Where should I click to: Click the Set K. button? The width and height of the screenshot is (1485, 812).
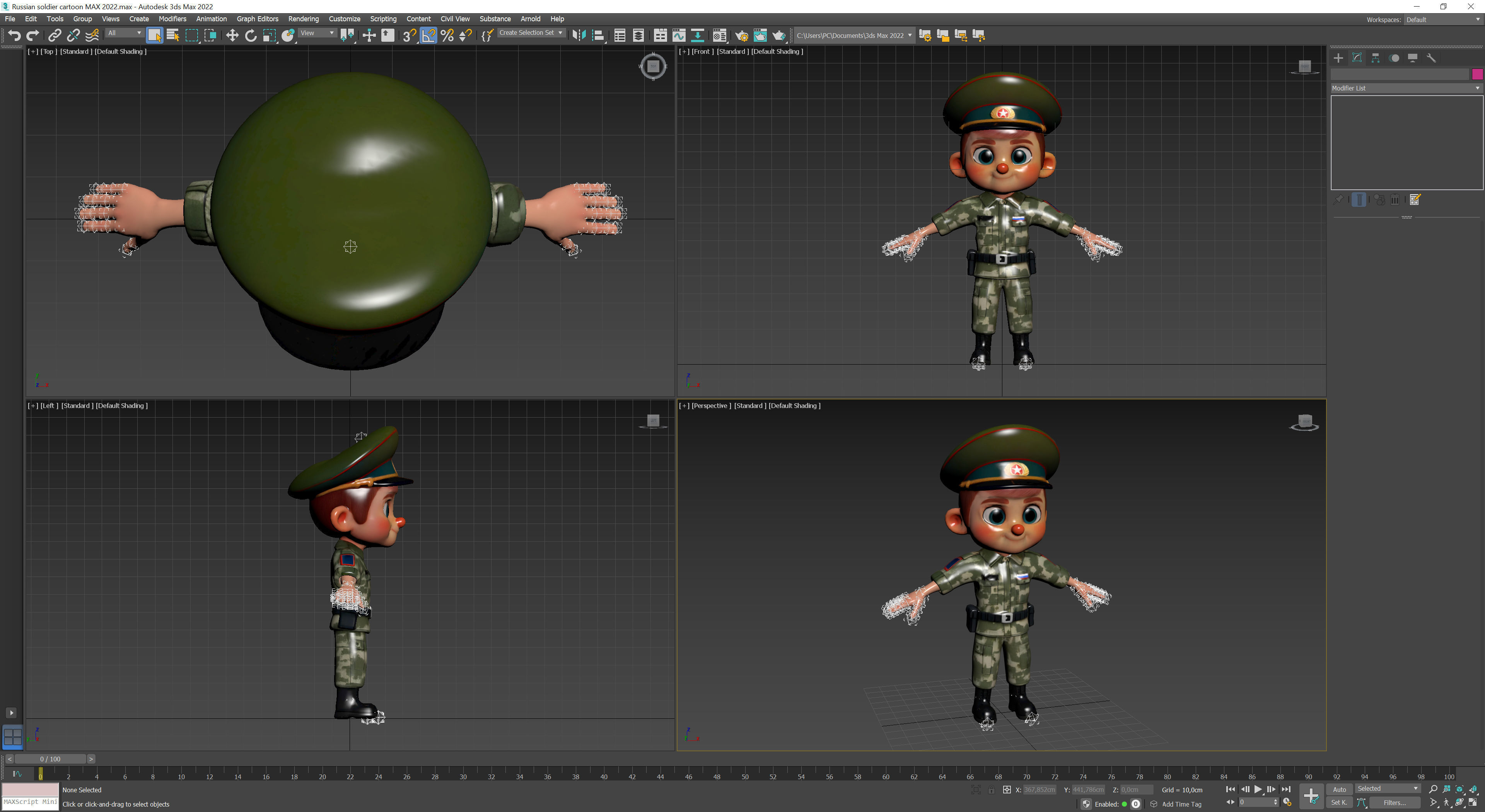(1339, 802)
